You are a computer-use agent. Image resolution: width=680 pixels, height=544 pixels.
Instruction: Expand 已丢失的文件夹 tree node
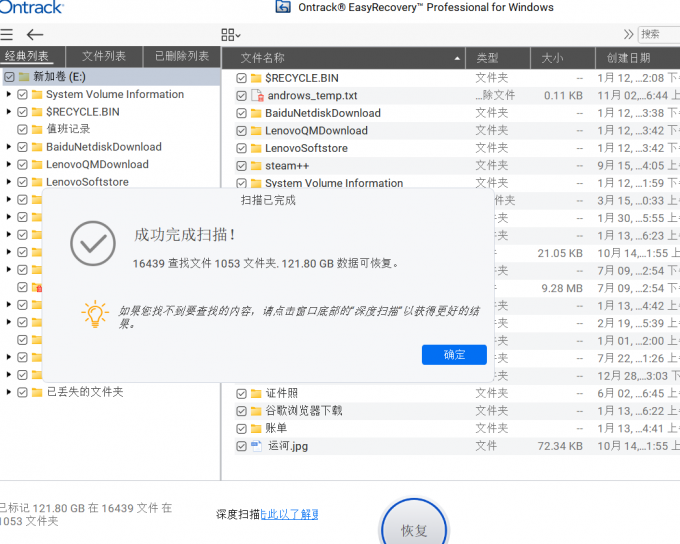point(8,392)
